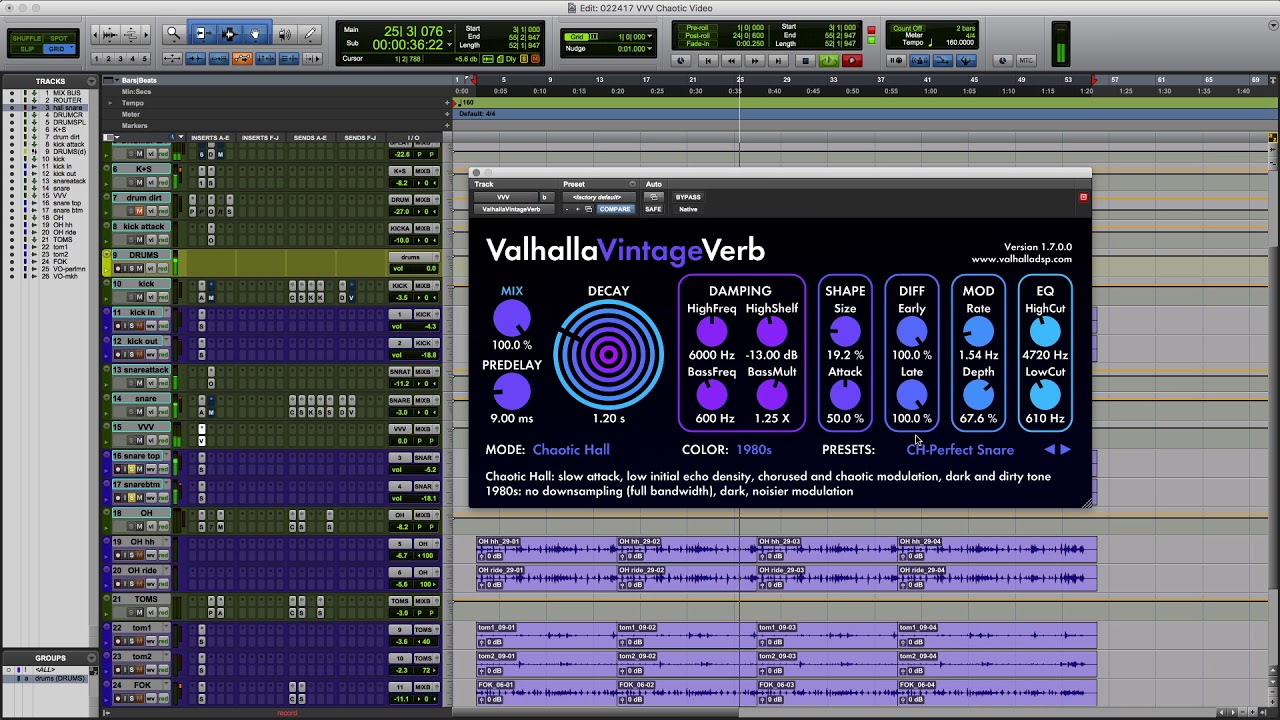Adjust the Late diffusion knob
Image resolution: width=1280 pixels, height=720 pixels.
(x=911, y=396)
